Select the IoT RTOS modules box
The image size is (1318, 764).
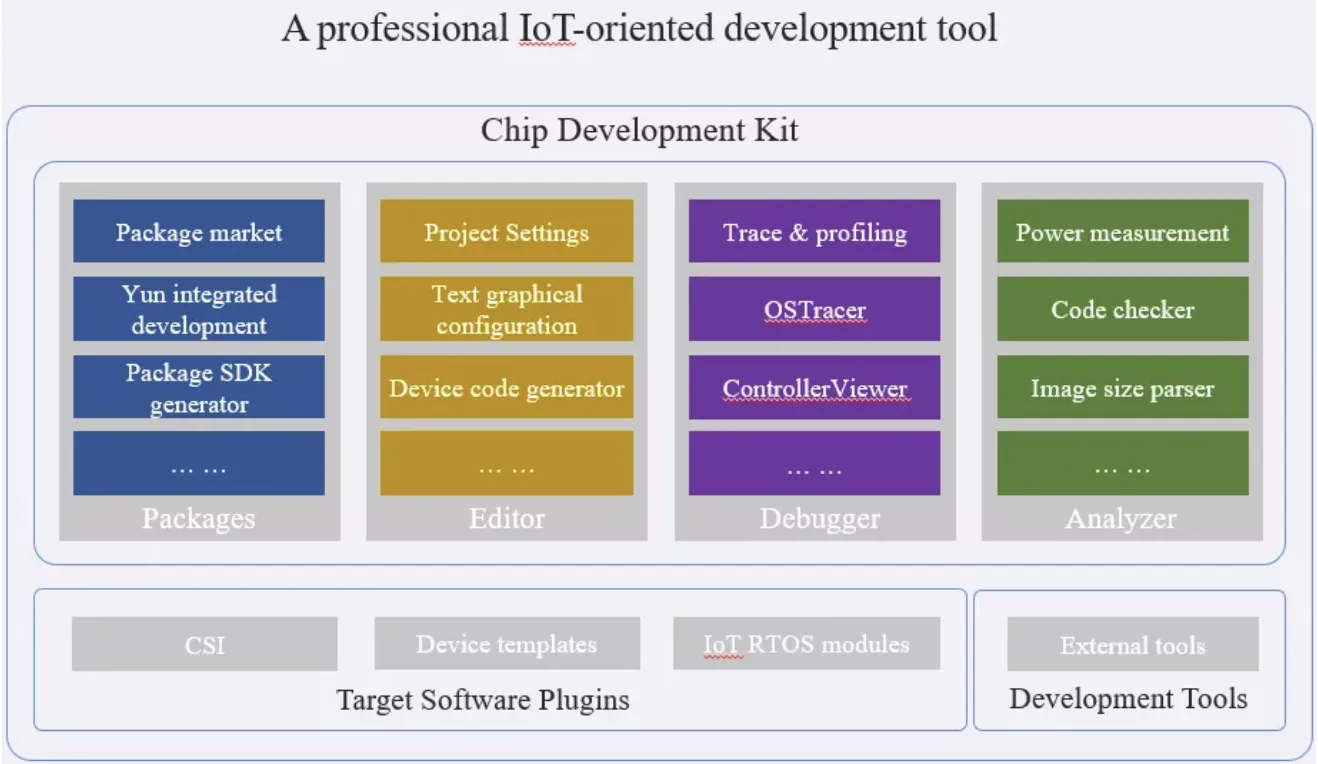[807, 644]
